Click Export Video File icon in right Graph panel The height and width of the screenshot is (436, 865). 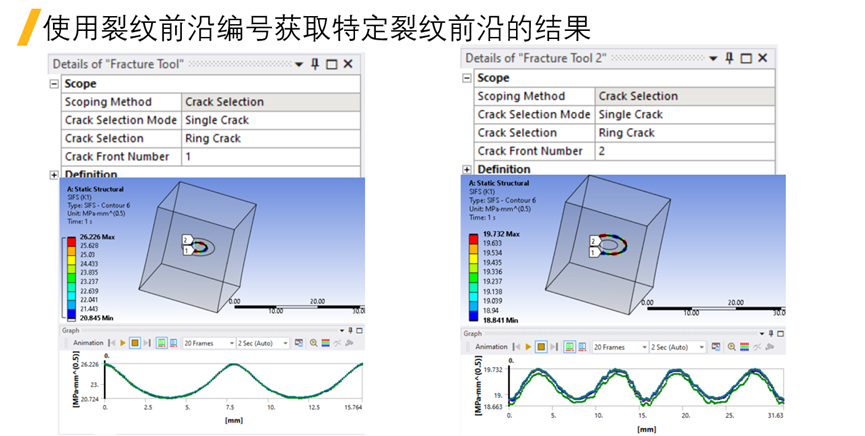(x=716, y=347)
